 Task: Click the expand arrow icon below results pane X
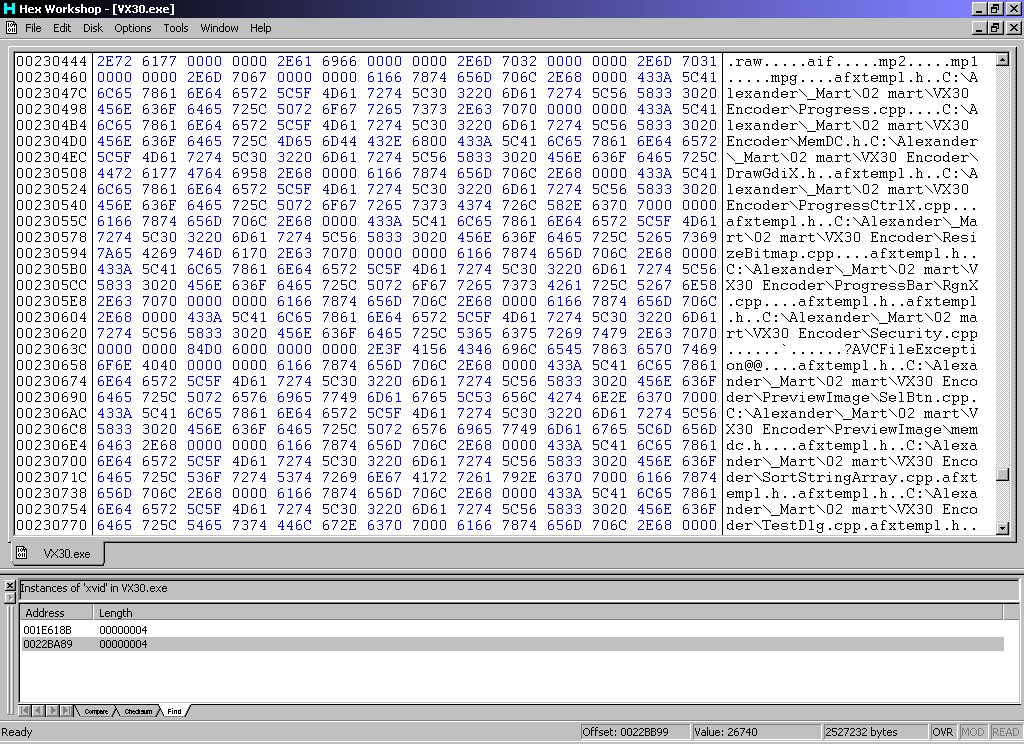(10, 597)
